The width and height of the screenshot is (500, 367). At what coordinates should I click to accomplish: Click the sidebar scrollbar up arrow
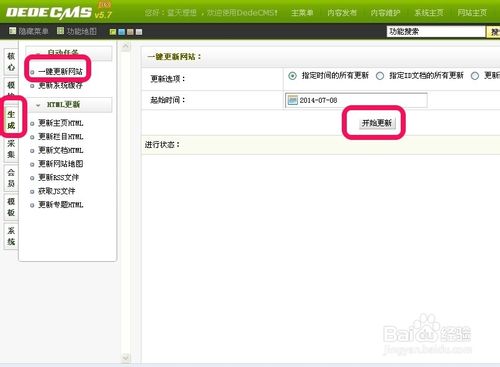pyautogui.click(x=126, y=46)
